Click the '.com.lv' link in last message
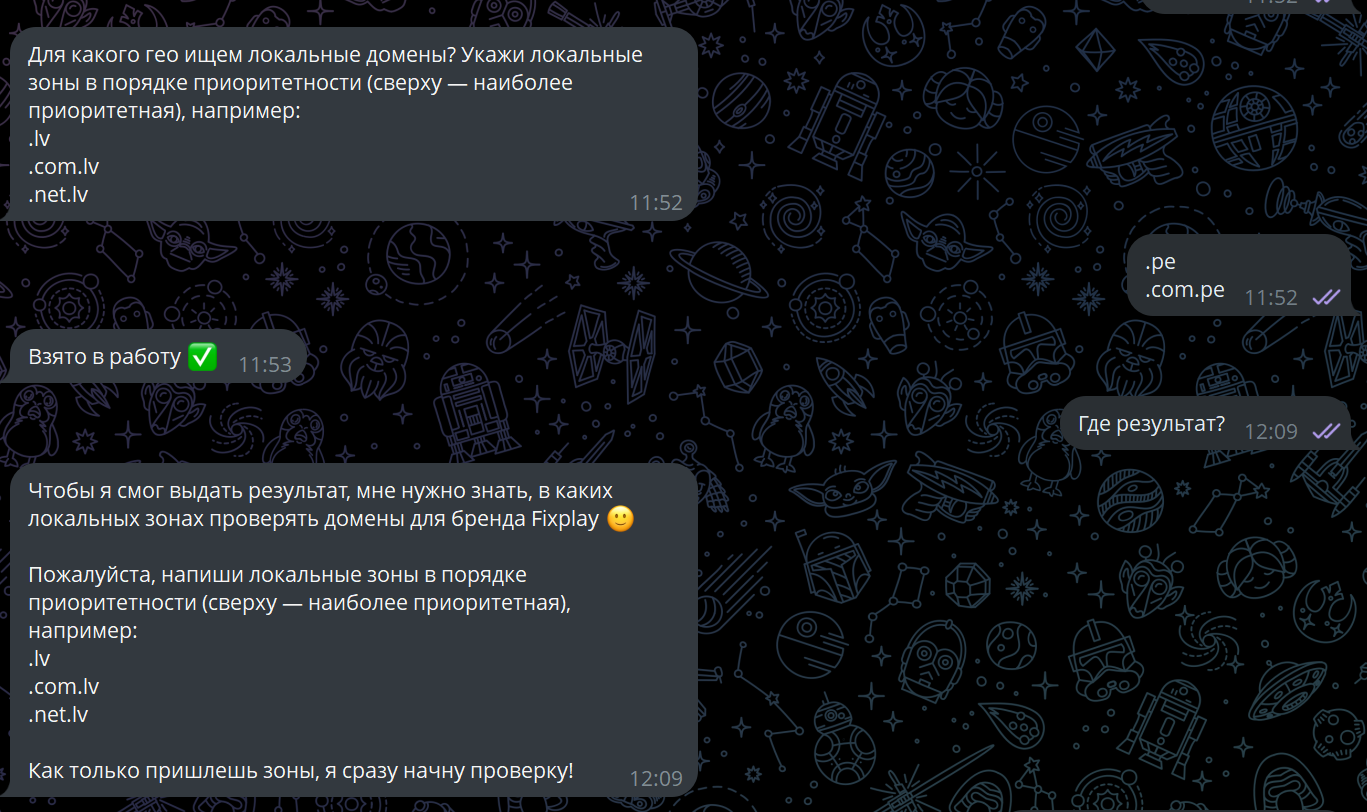 point(64,687)
